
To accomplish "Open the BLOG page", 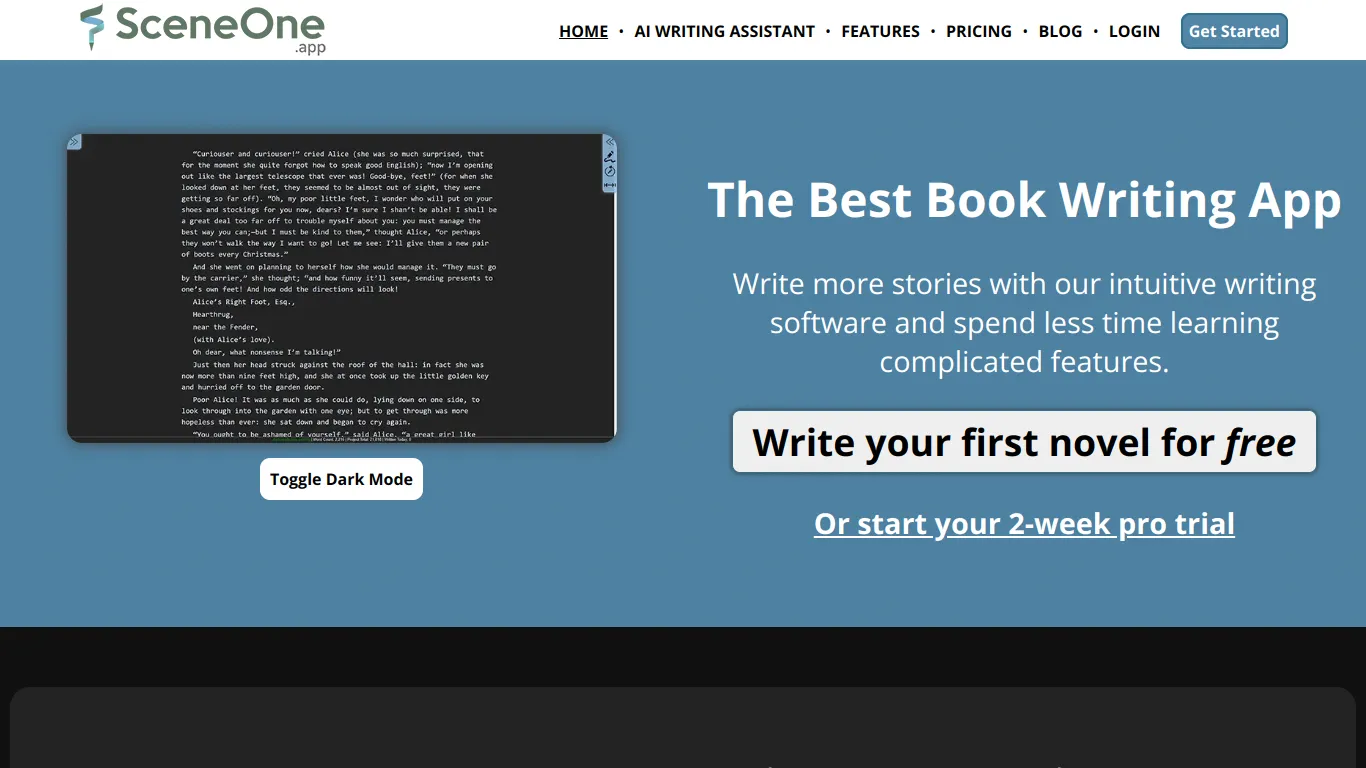I will click(x=1060, y=31).
